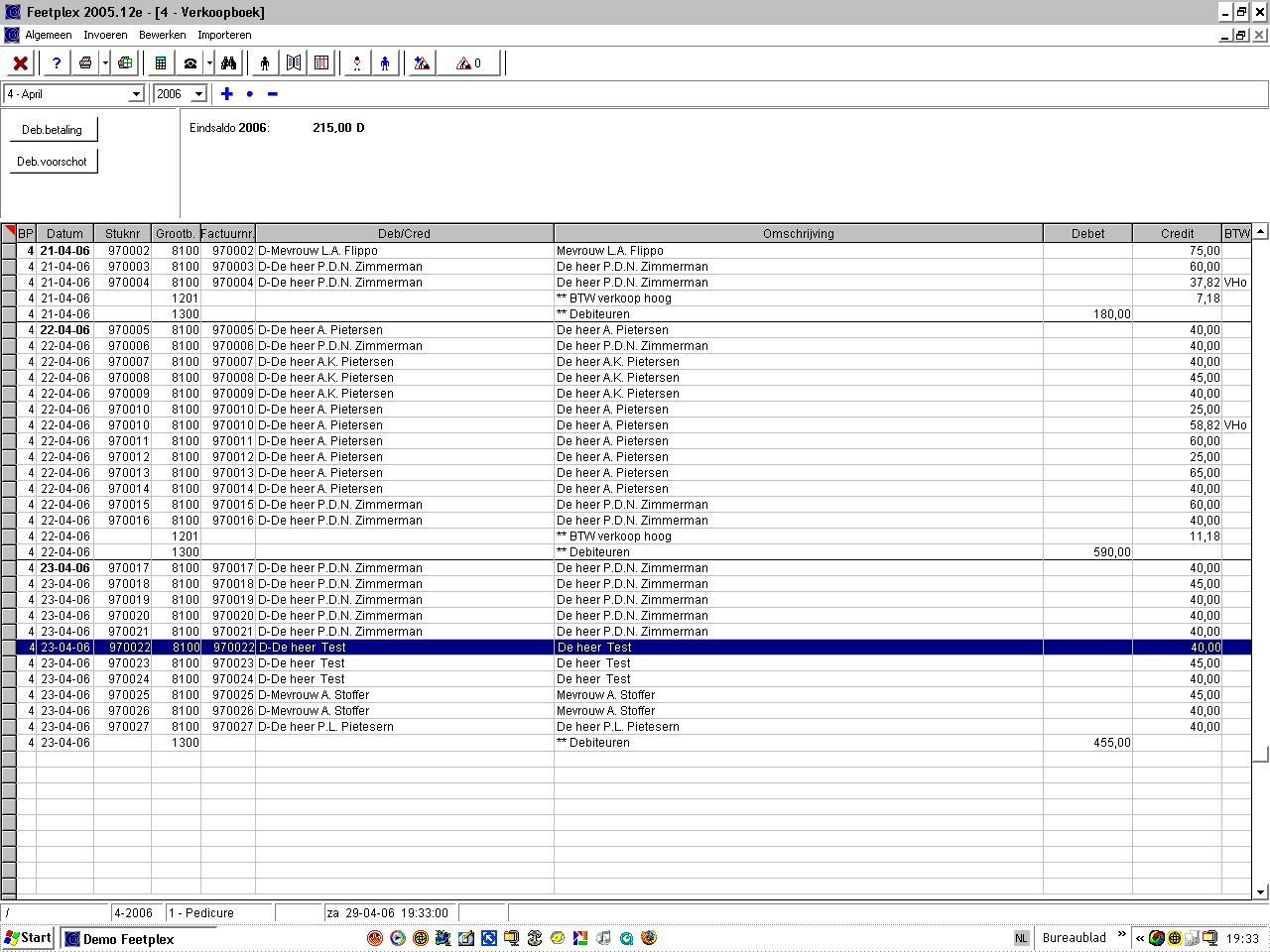
Task: Open help with the question mark icon
Action: tap(57, 63)
